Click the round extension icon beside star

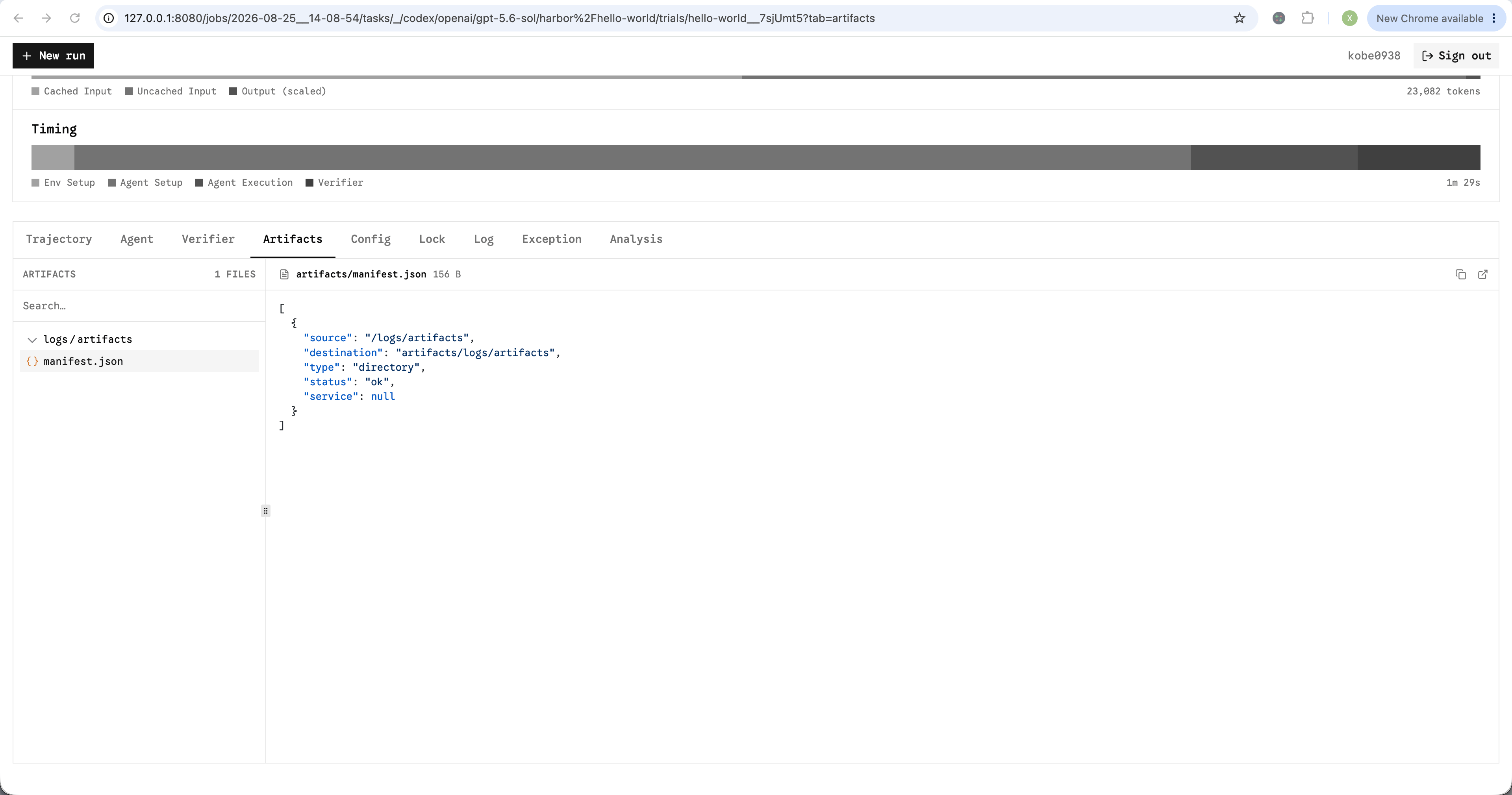(1279, 18)
